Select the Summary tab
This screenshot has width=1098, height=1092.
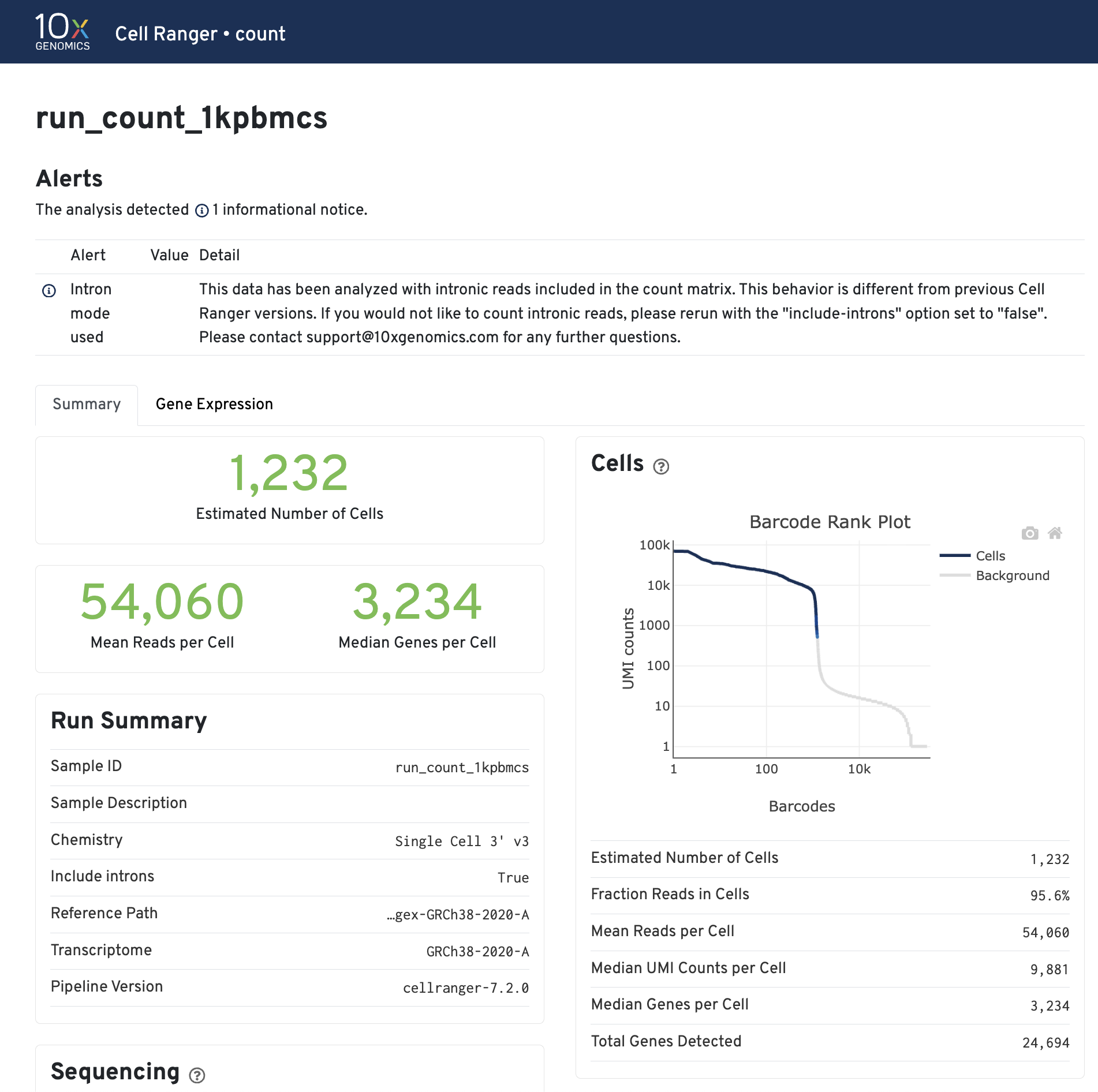click(x=87, y=404)
